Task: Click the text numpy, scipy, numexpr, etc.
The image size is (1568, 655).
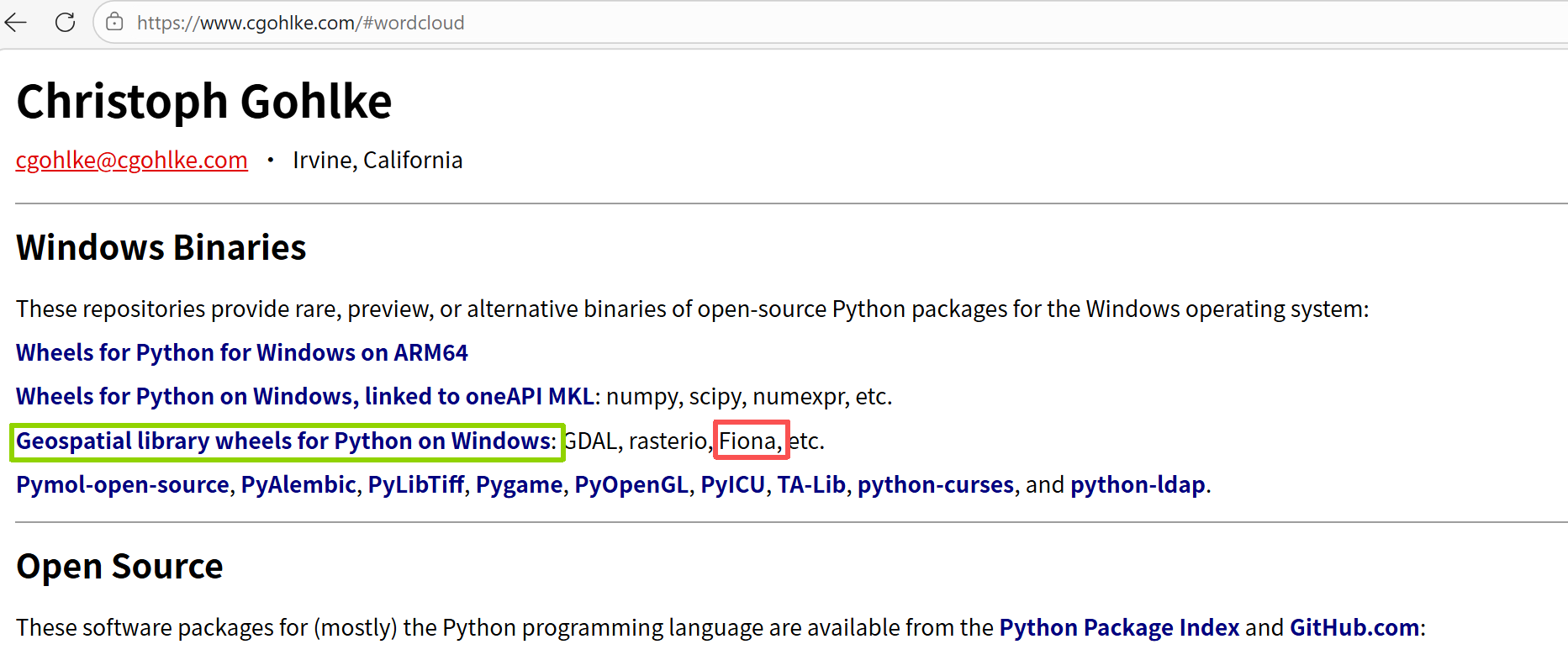Action: [x=749, y=396]
